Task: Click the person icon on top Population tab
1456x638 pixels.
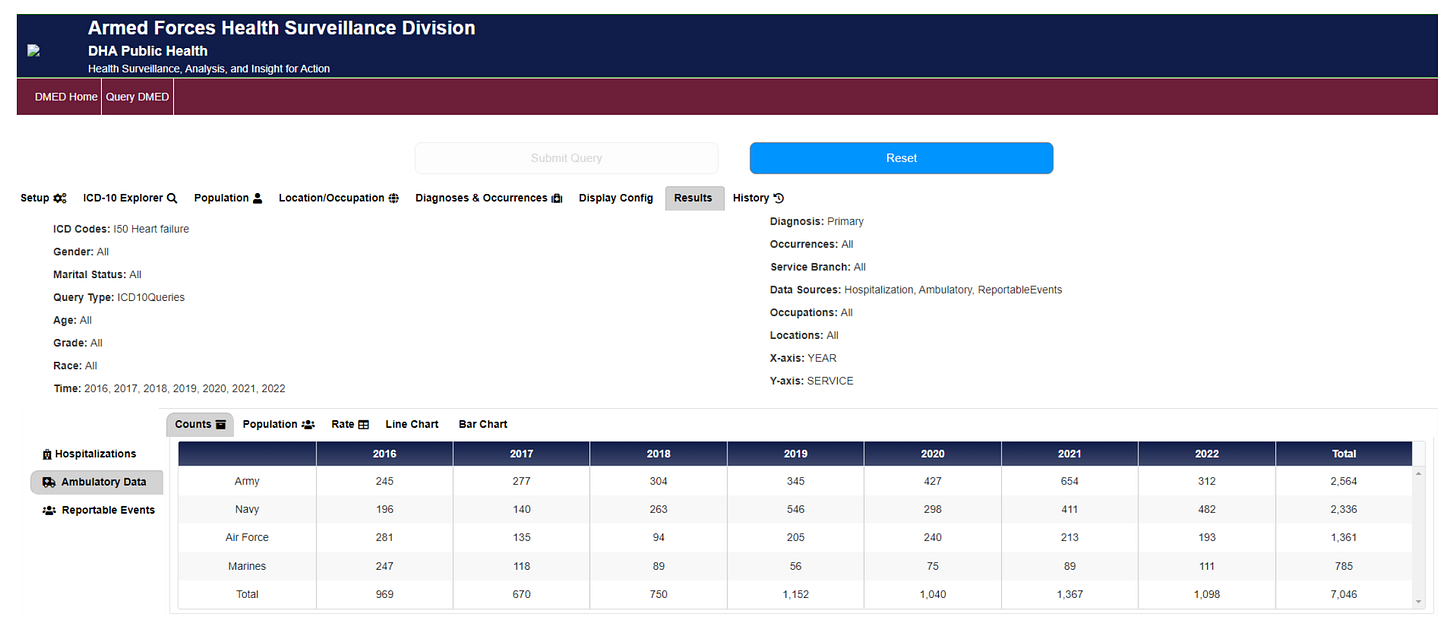Action: pyautogui.click(x=257, y=198)
